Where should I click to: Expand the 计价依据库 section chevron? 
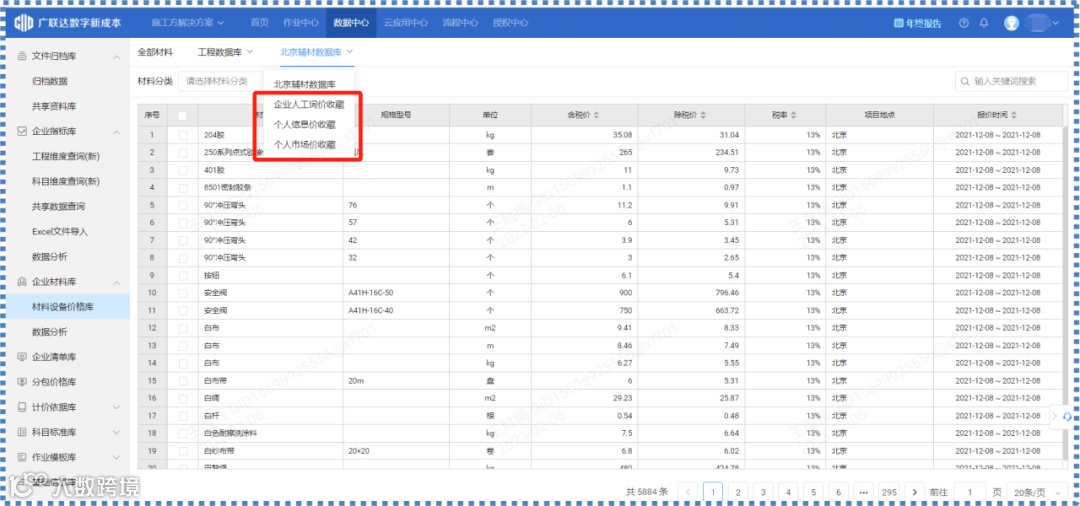click(x=116, y=407)
